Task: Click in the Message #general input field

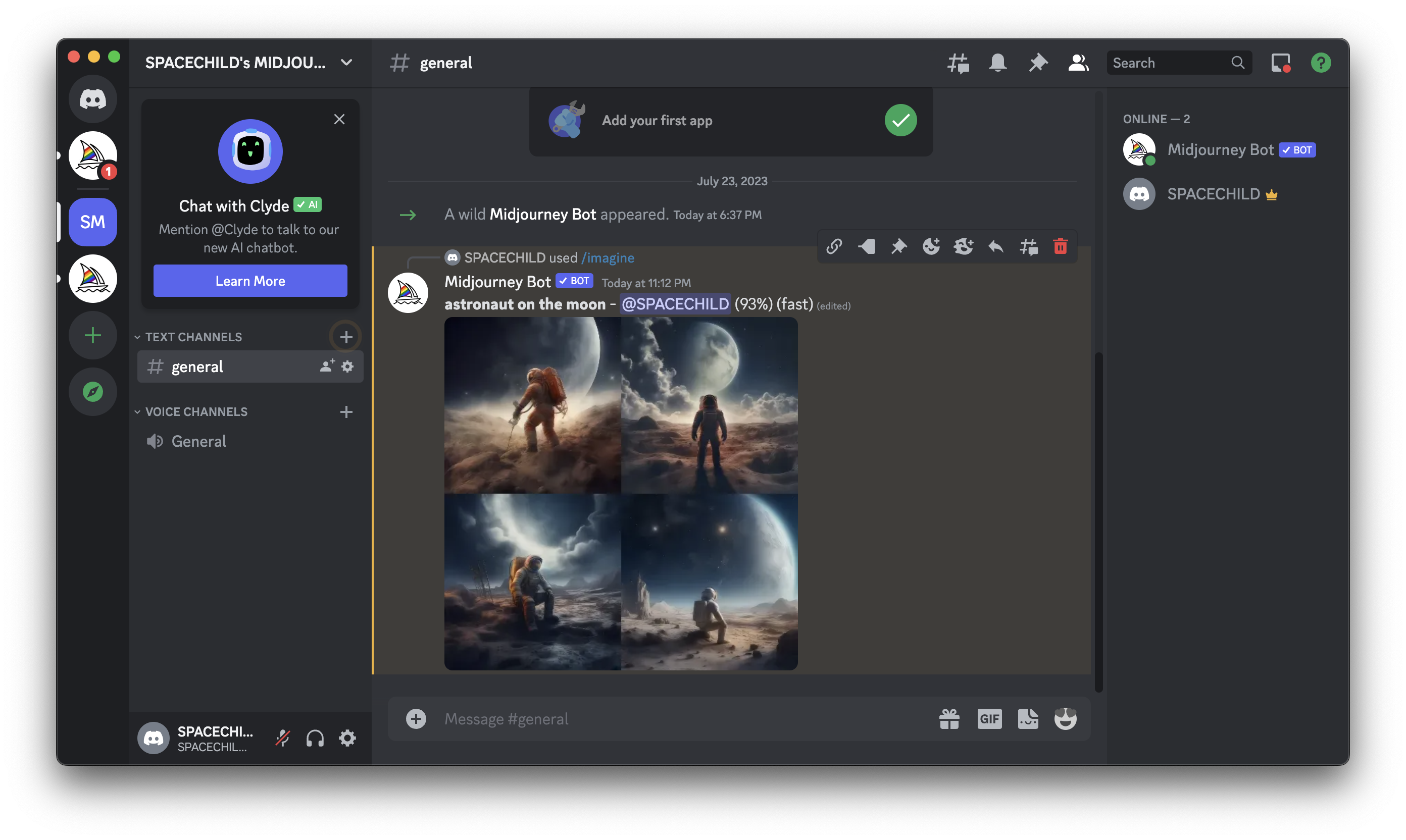Action: [679, 719]
